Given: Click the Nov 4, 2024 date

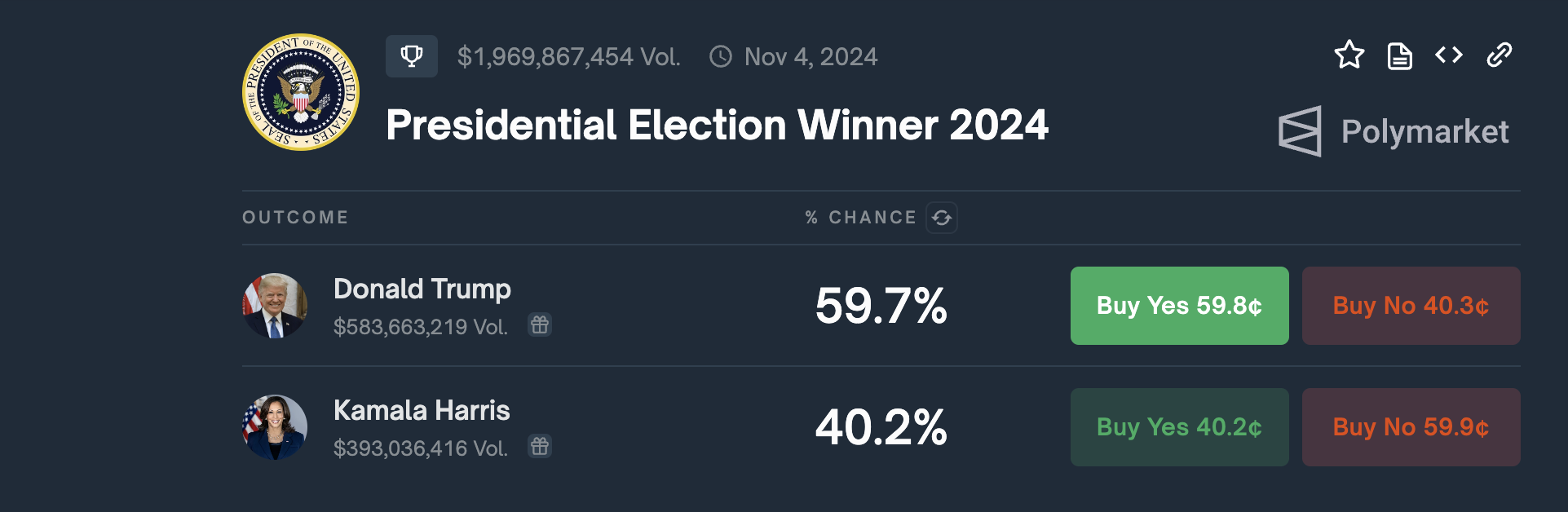Looking at the screenshot, I should [x=811, y=57].
